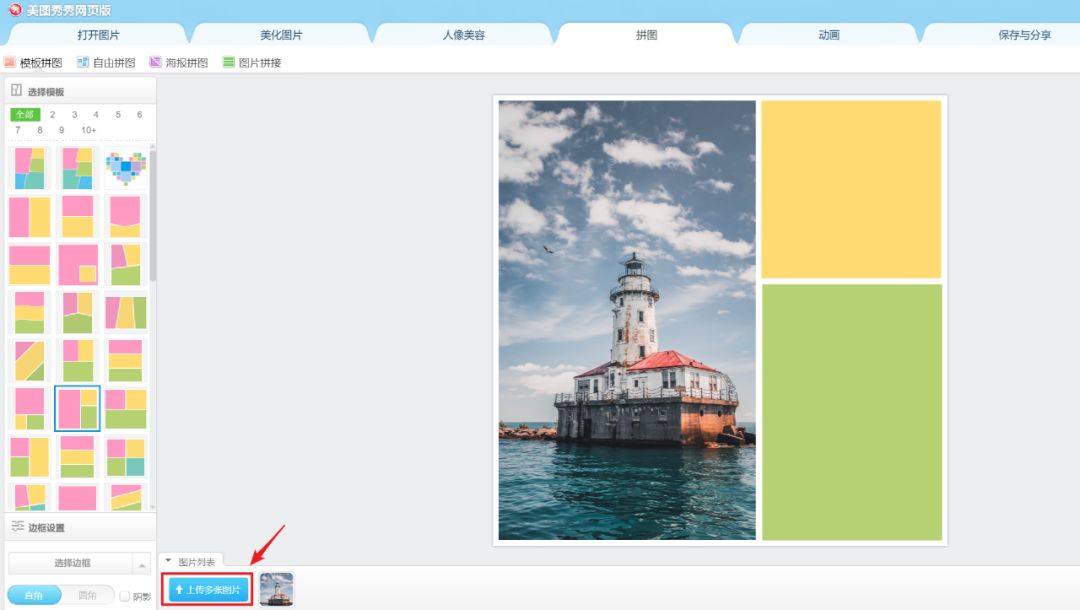Switch to the 美化图片 tab

(281, 34)
